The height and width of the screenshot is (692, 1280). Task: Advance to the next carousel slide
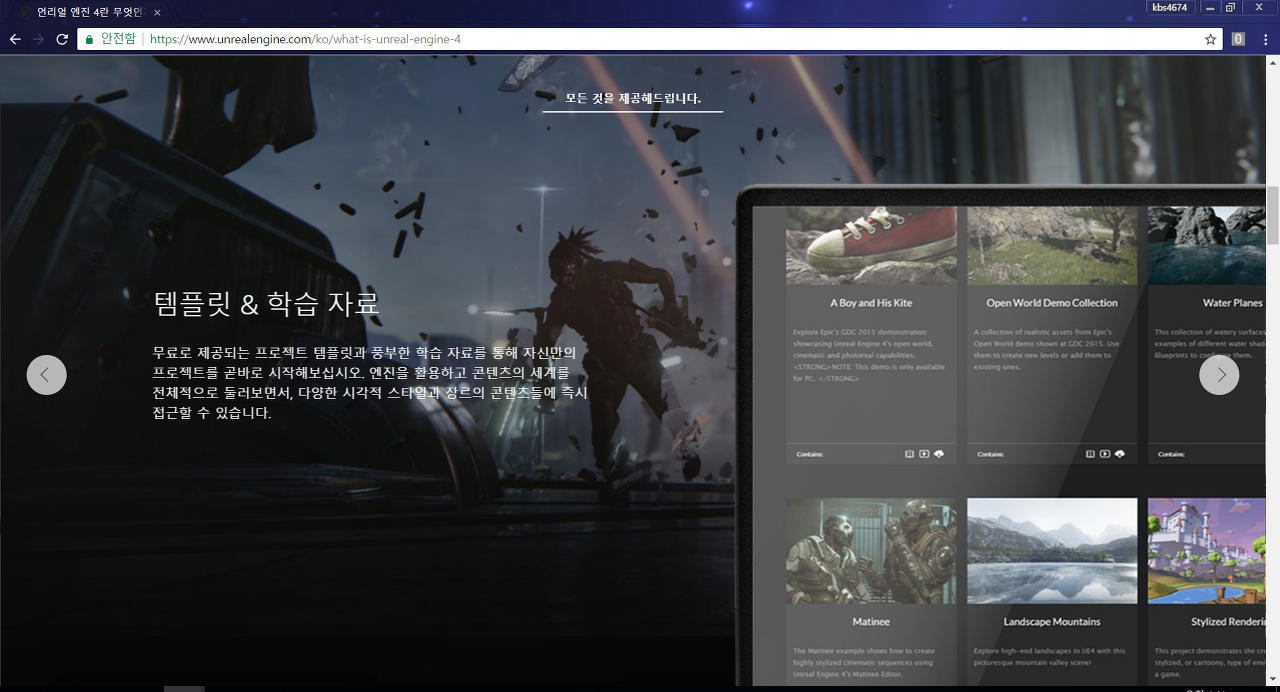(x=1219, y=375)
